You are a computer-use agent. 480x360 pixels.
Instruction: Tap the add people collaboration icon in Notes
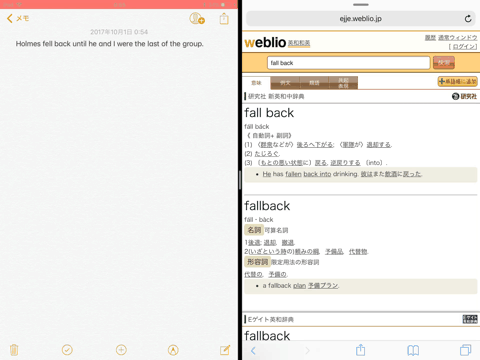197,18
